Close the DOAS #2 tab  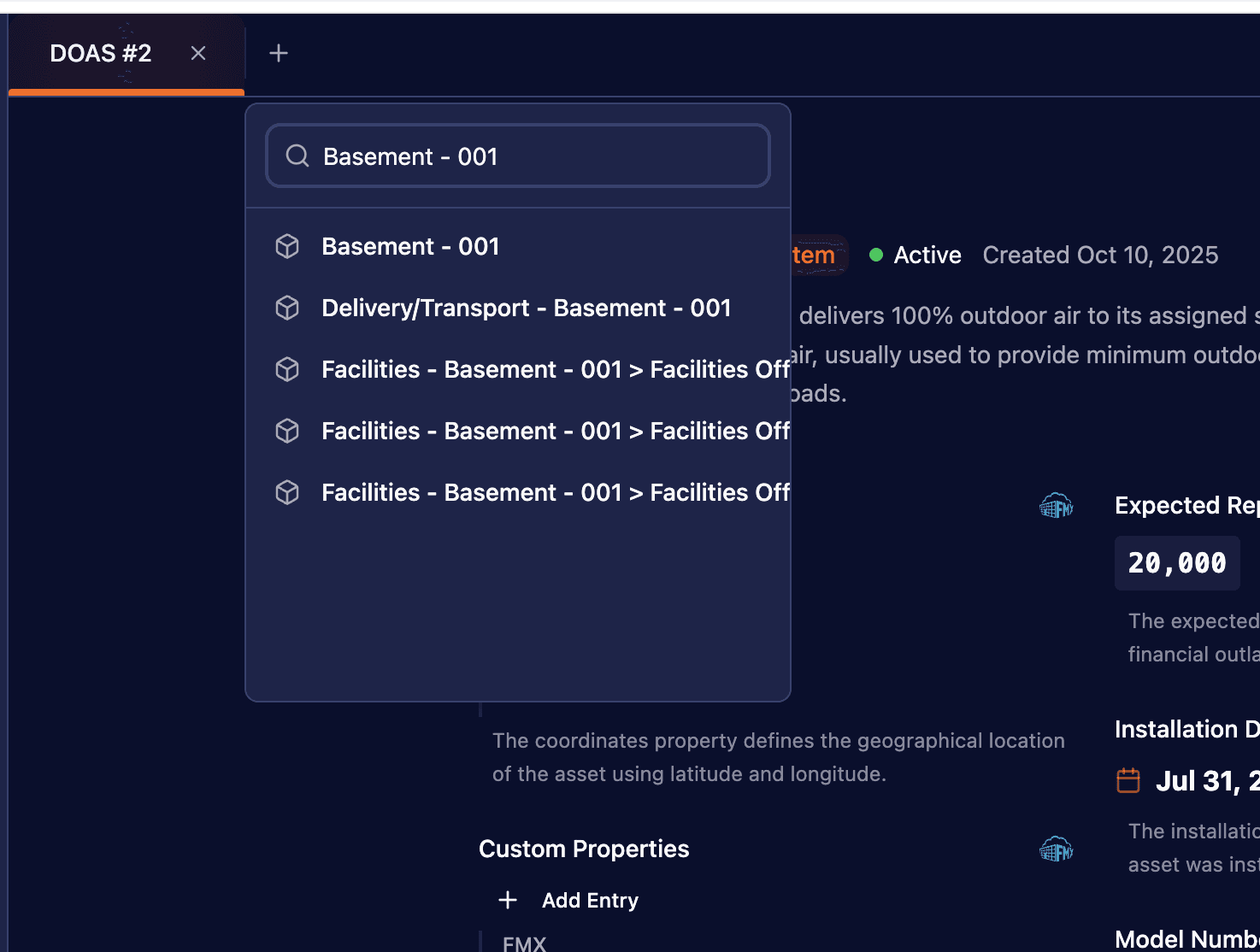(x=198, y=53)
